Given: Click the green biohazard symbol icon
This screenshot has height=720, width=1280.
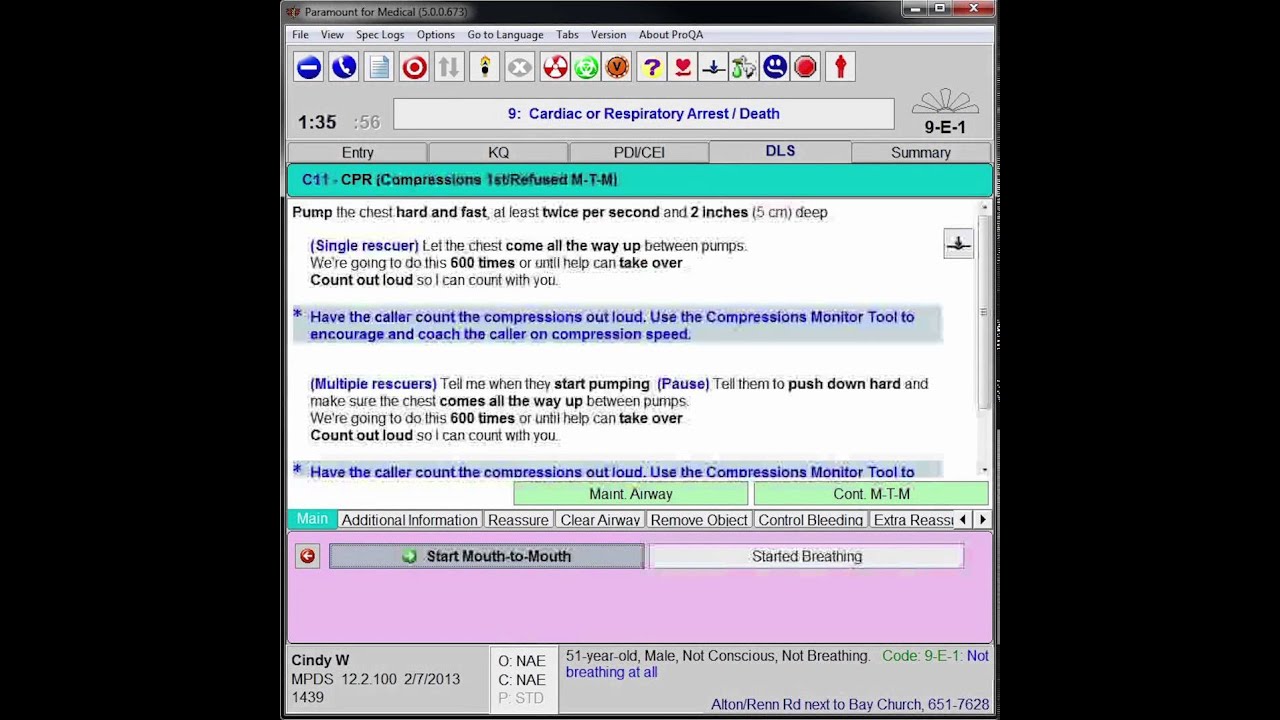Looking at the screenshot, I should 586,67.
